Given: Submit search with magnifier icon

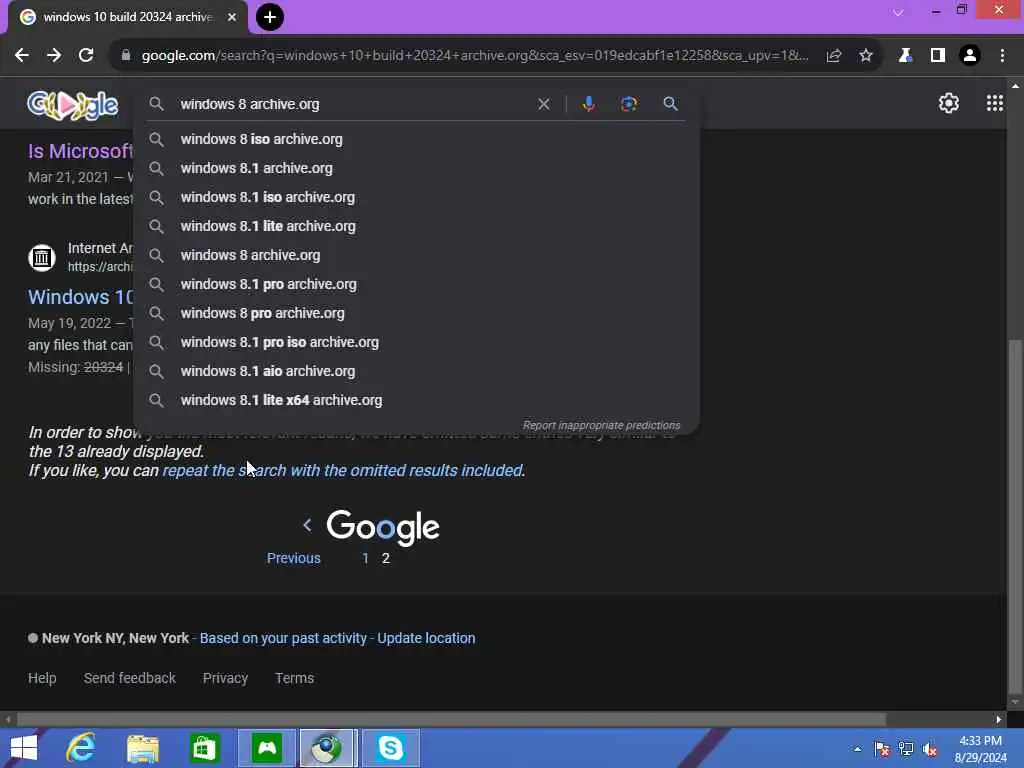Looking at the screenshot, I should click(x=670, y=104).
